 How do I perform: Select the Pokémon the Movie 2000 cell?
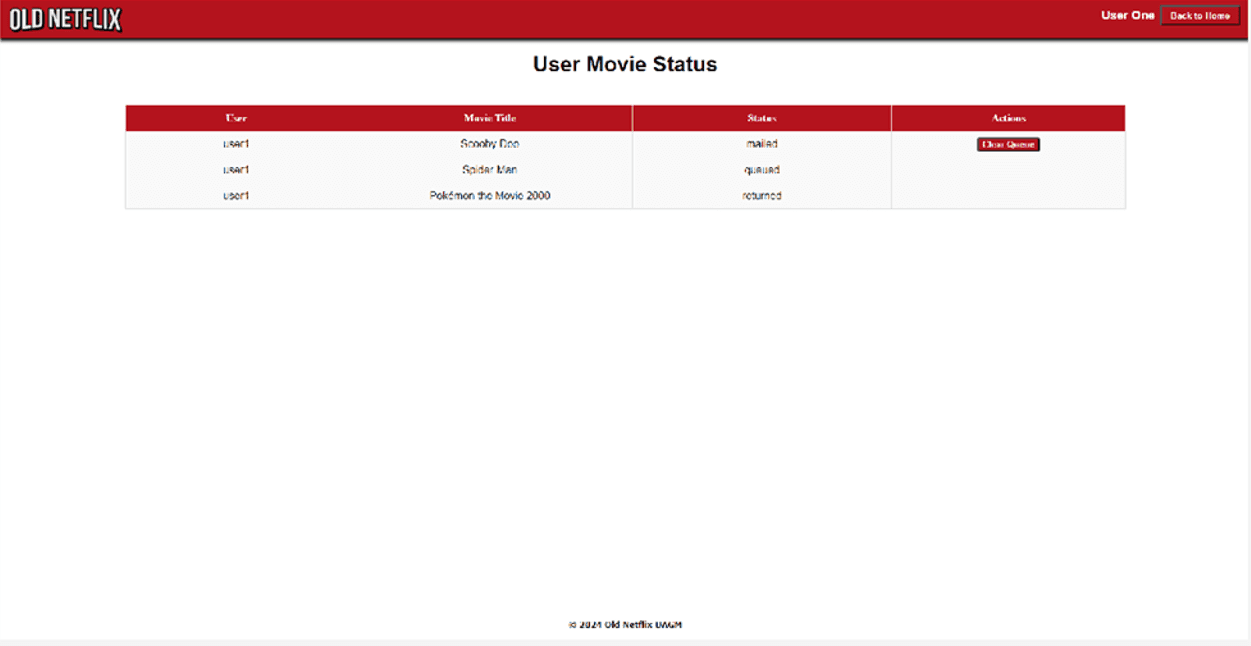point(490,196)
